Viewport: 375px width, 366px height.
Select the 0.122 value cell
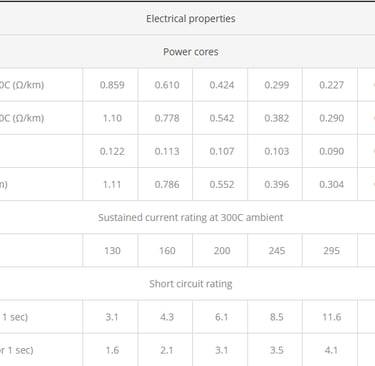coord(112,151)
